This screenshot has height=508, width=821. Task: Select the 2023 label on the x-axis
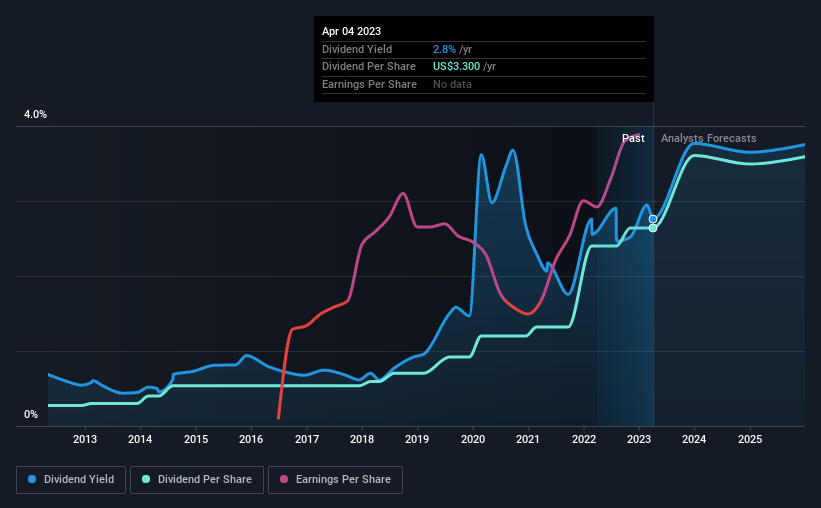639,439
